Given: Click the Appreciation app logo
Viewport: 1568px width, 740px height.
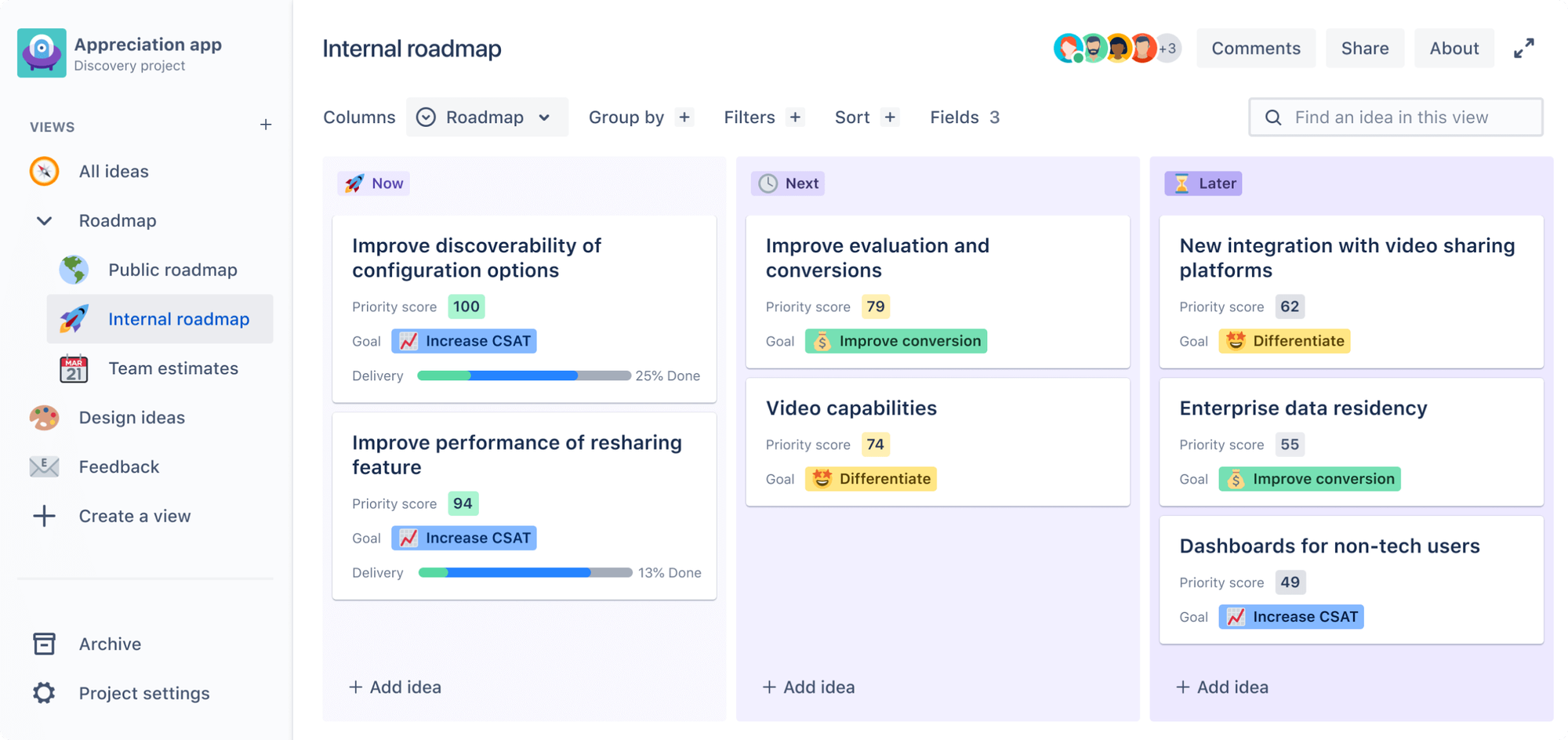Looking at the screenshot, I should pyautogui.click(x=42, y=53).
